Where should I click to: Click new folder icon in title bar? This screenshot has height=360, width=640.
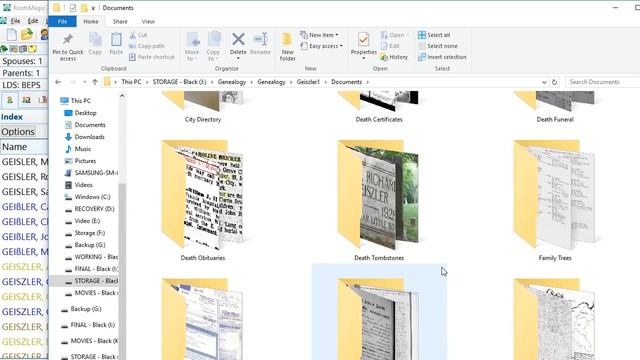click(84, 8)
